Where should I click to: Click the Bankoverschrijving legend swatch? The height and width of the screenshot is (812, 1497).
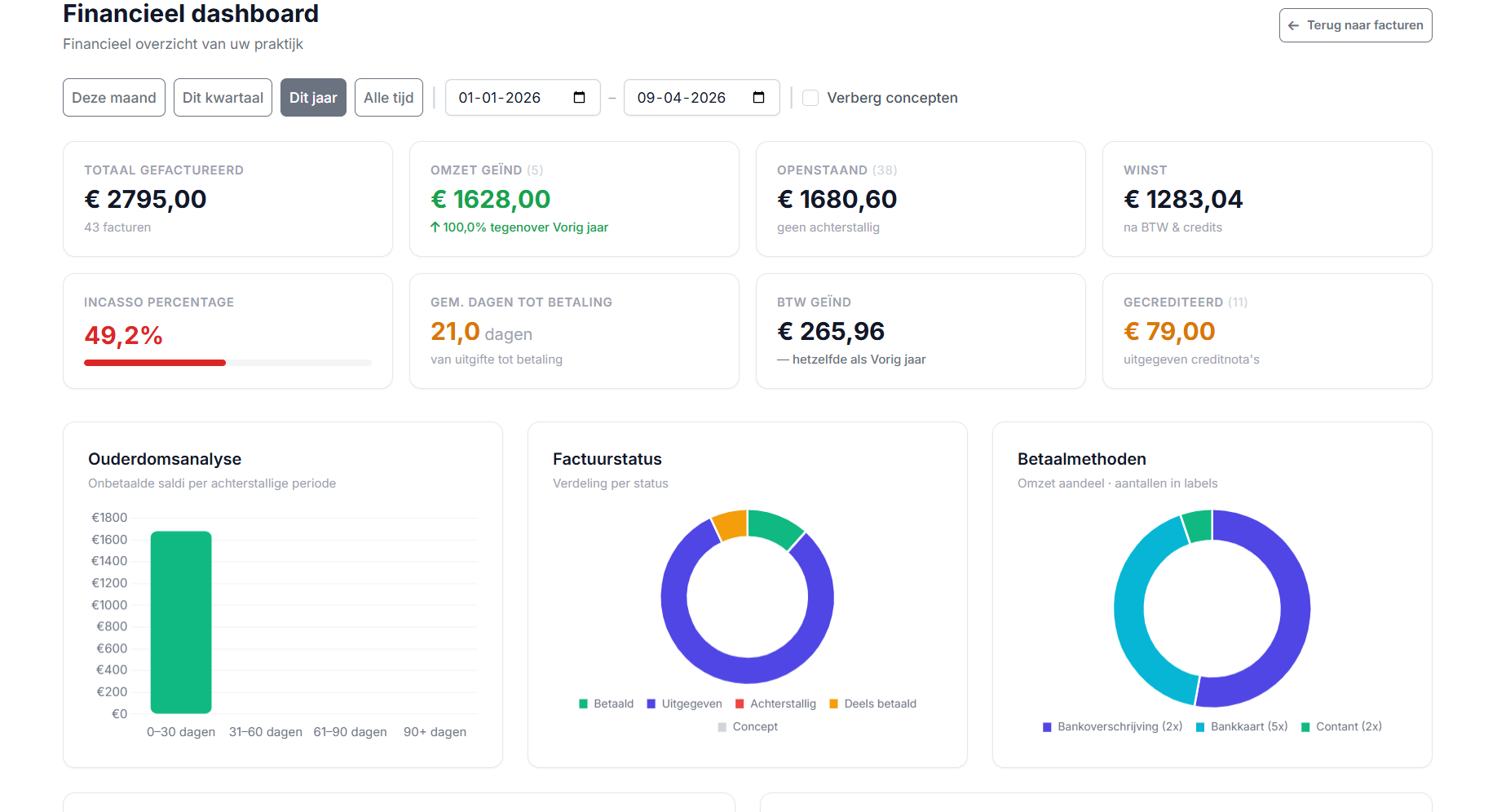(1047, 726)
